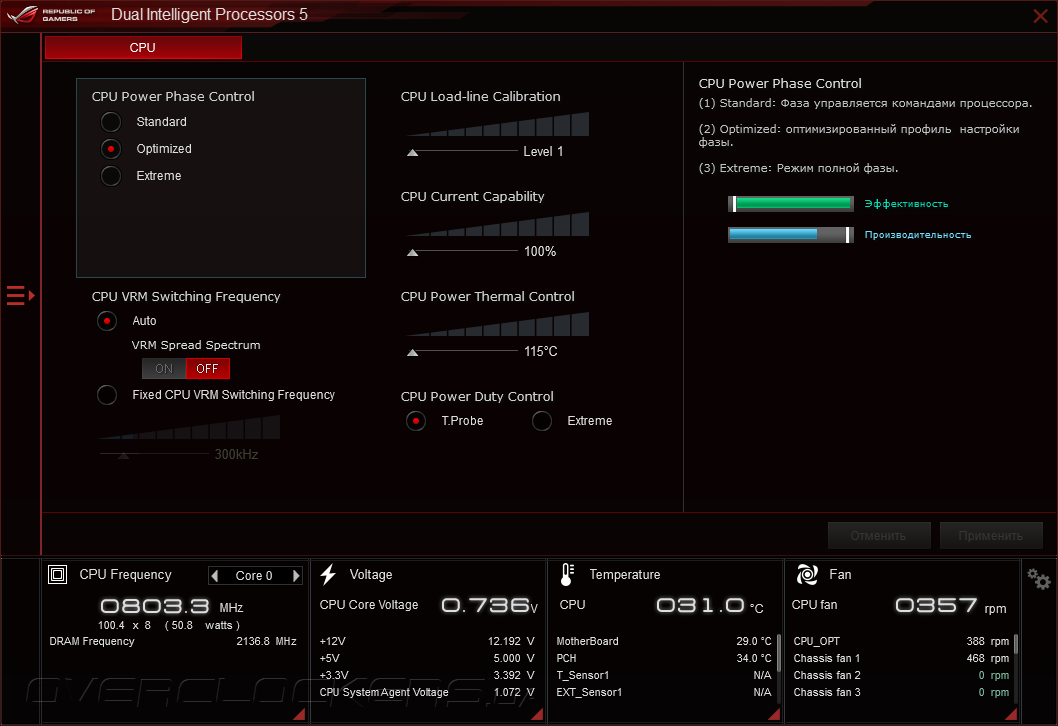This screenshot has height=726, width=1058.
Task: Adjust the 300kHz VRM frequency slider
Action: (123, 455)
